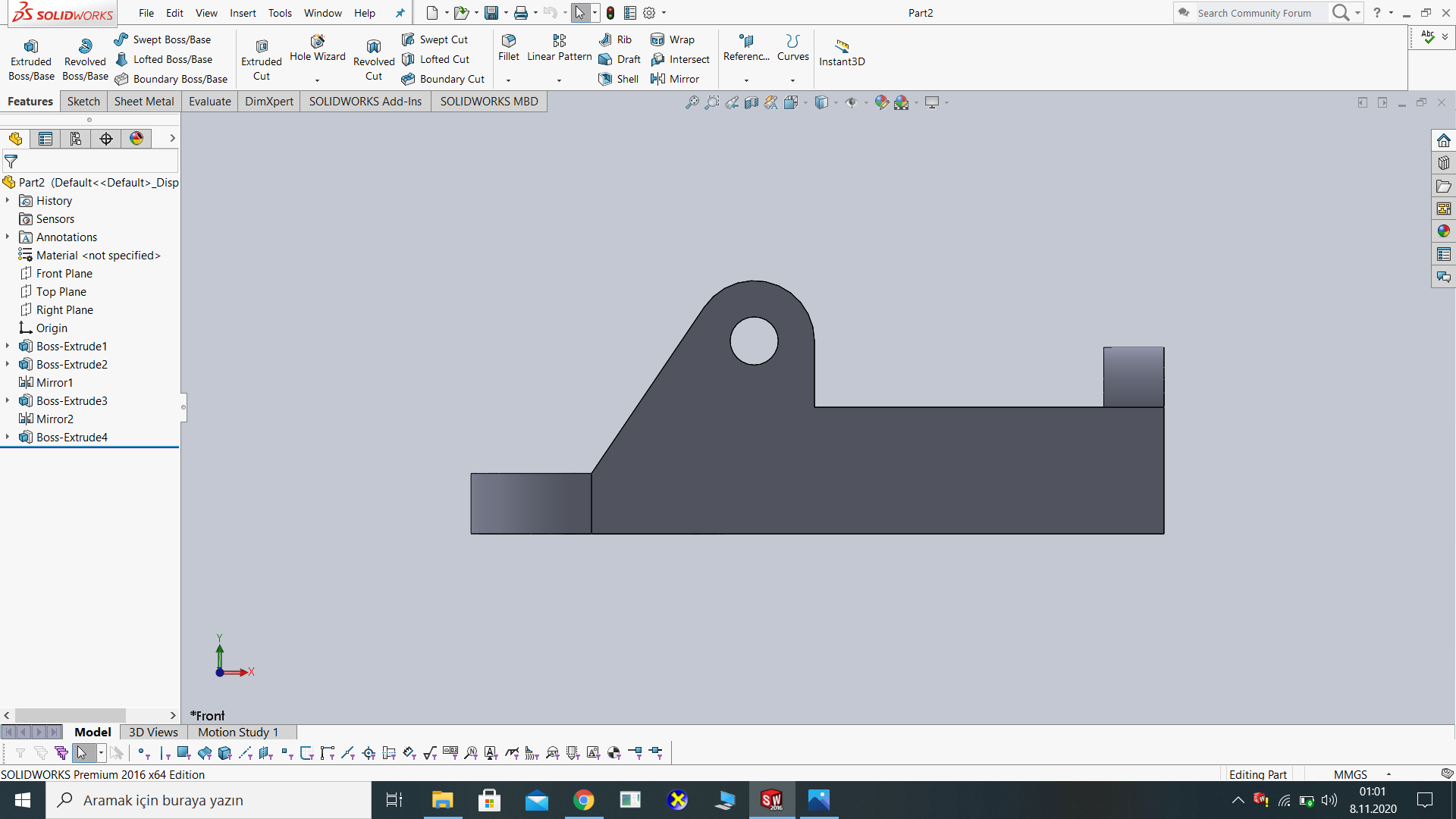Select Front Plane in the feature tree
Viewport: 1456px width, 819px height.
(x=64, y=273)
